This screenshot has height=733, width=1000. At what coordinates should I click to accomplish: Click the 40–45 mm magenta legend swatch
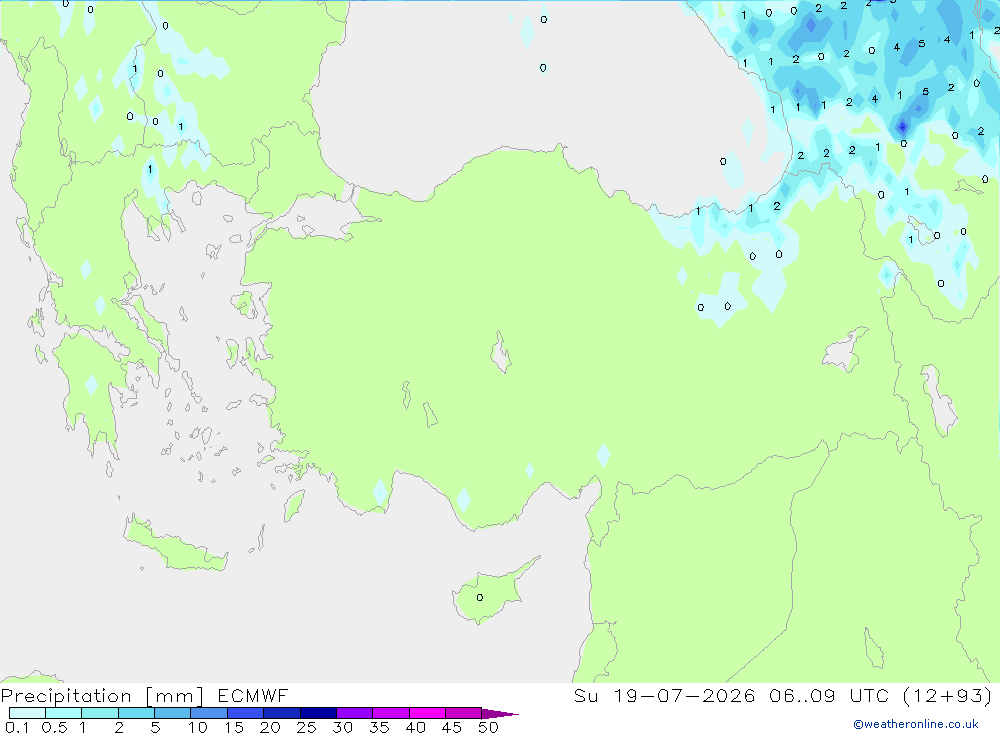[x=427, y=713]
